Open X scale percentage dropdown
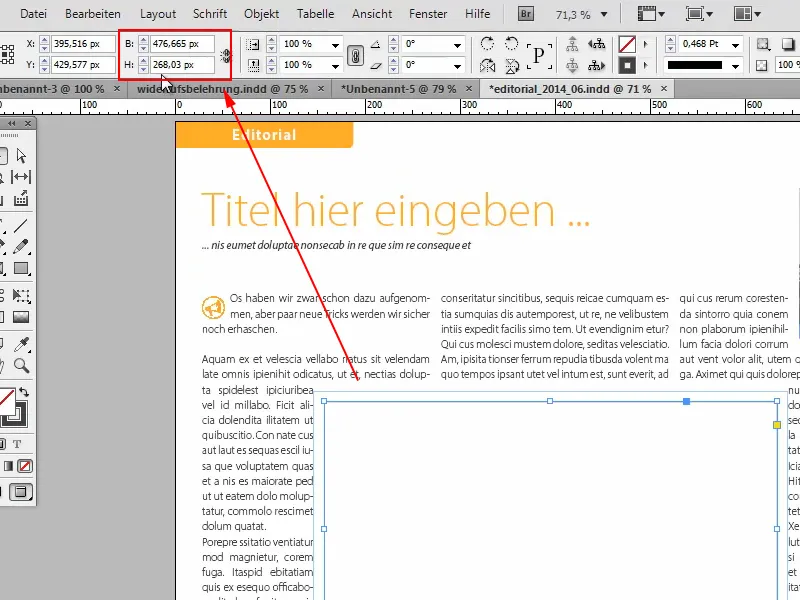 (x=335, y=44)
